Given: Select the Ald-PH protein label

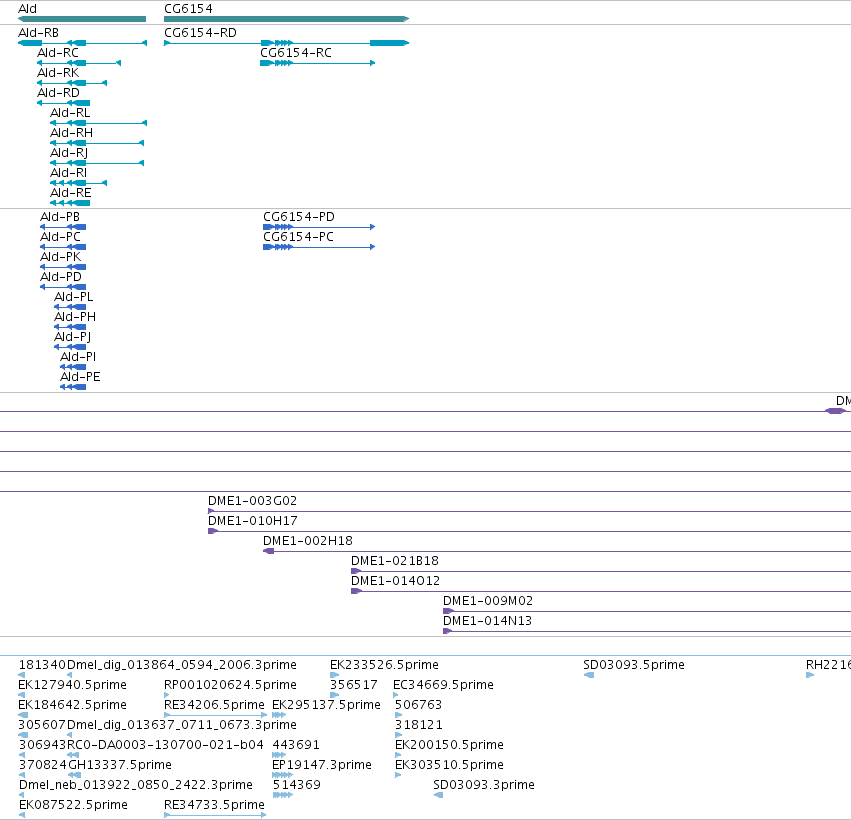Looking at the screenshot, I should click(75, 317).
